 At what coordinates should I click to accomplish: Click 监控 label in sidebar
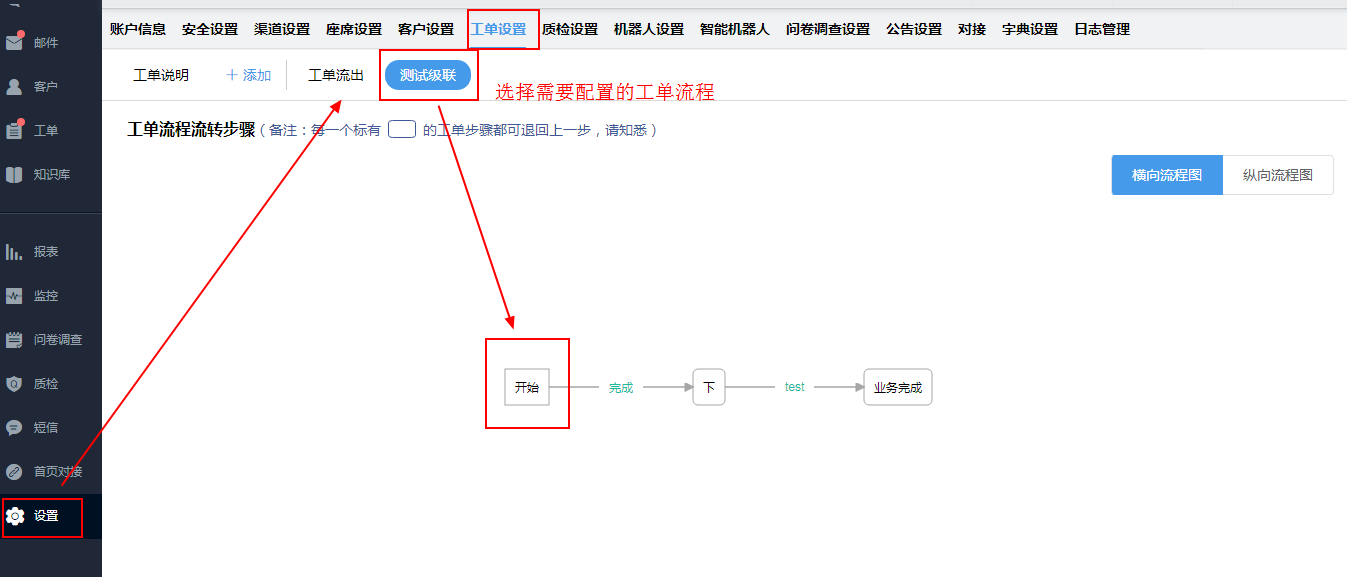46,296
